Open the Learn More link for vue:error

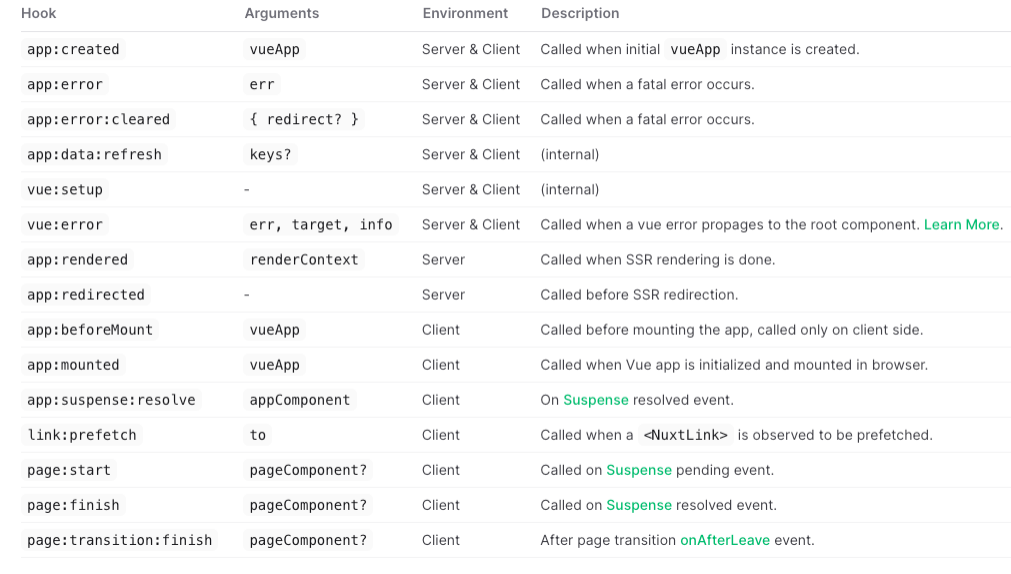pyautogui.click(x=962, y=225)
